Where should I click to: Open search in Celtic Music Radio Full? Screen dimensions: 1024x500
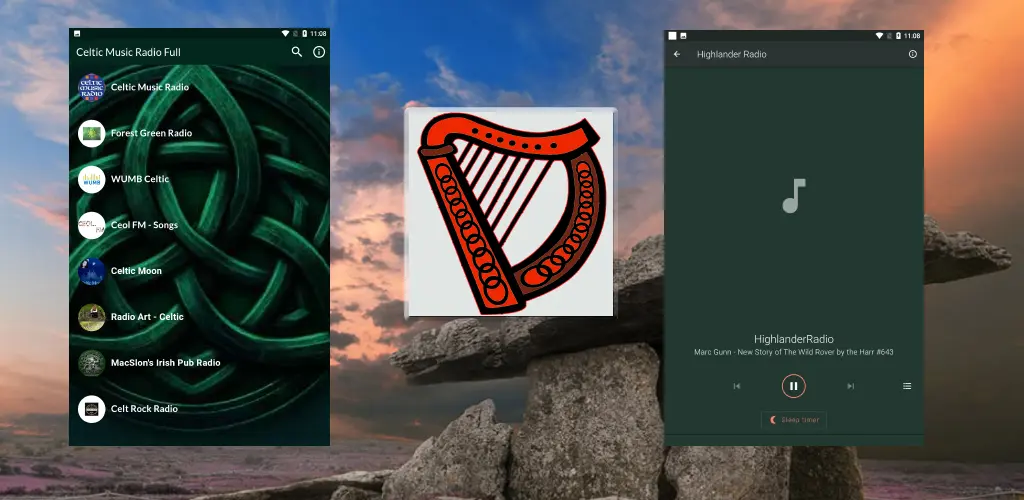(x=296, y=52)
